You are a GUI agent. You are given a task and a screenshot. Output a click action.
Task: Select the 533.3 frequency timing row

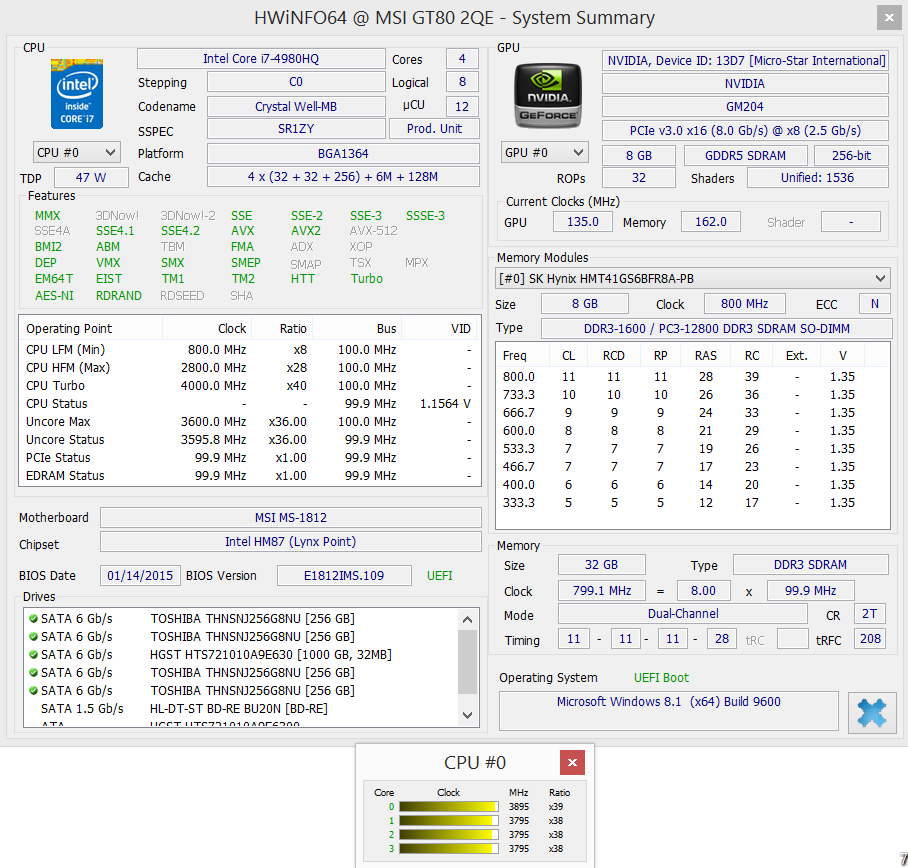point(693,449)
